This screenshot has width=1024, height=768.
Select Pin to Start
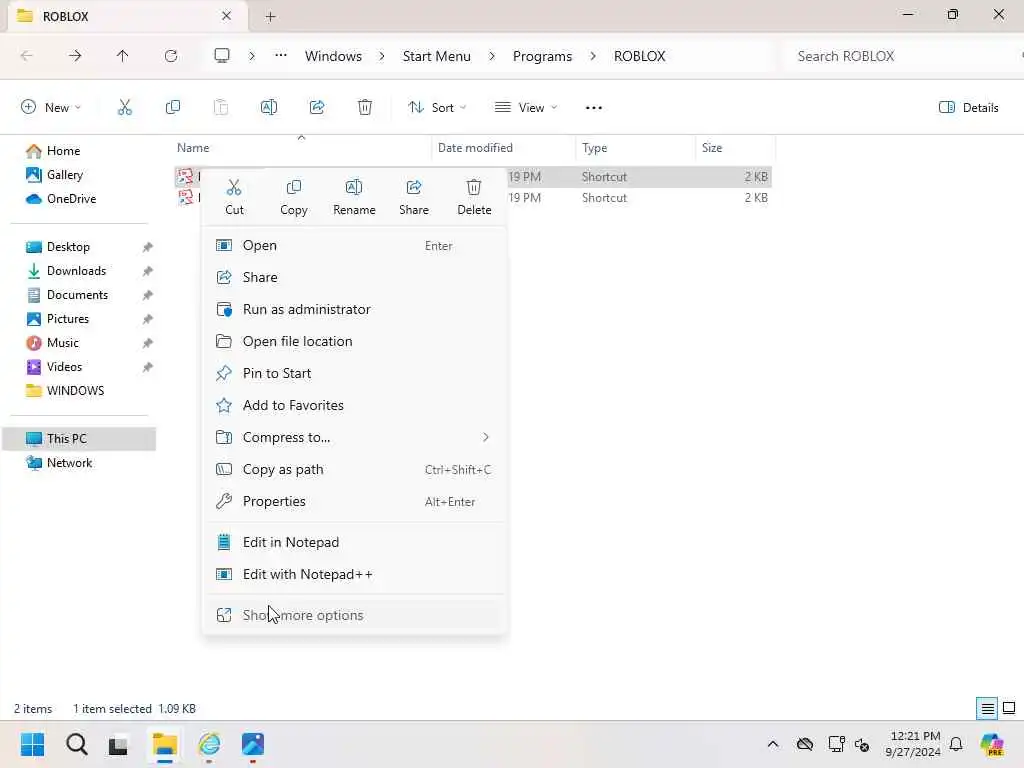pos(354,374)
